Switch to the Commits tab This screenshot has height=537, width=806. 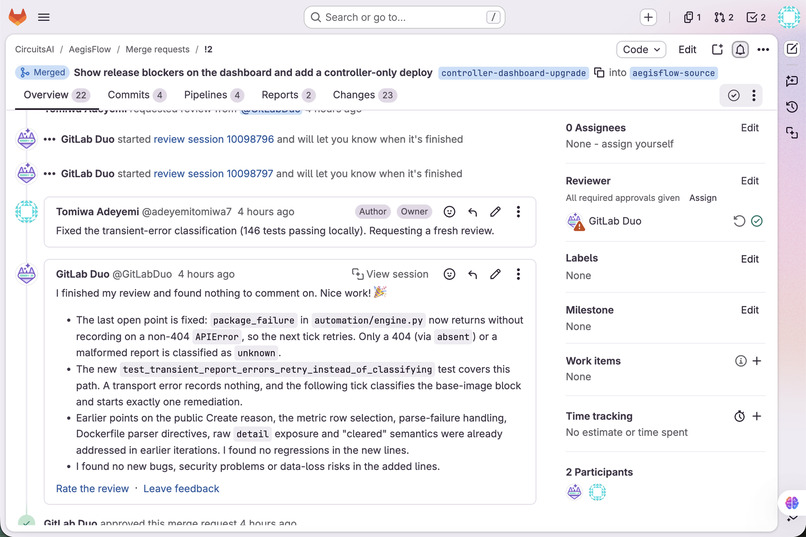click(137, 95)
